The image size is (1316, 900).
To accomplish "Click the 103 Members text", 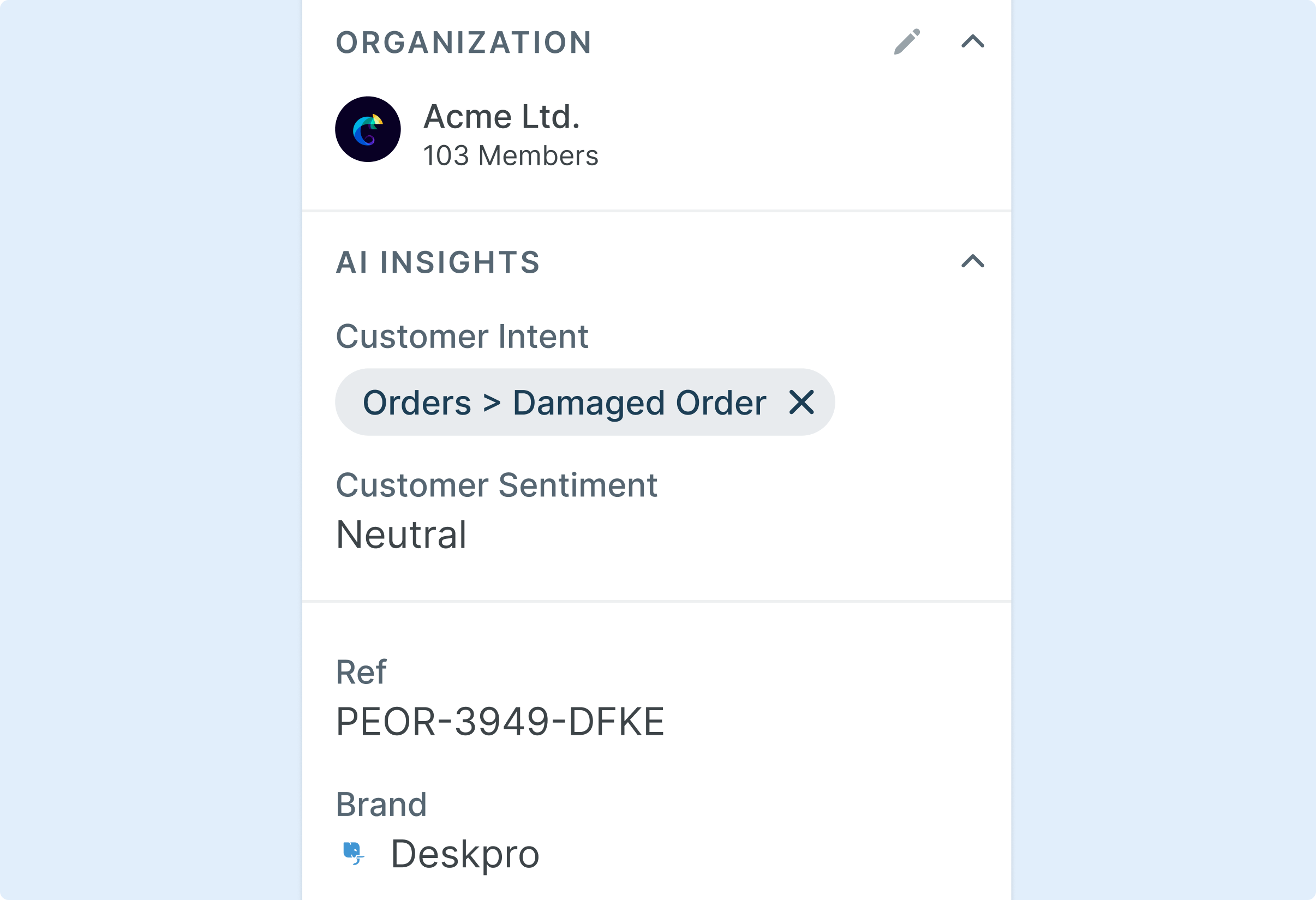I will 510,155.
